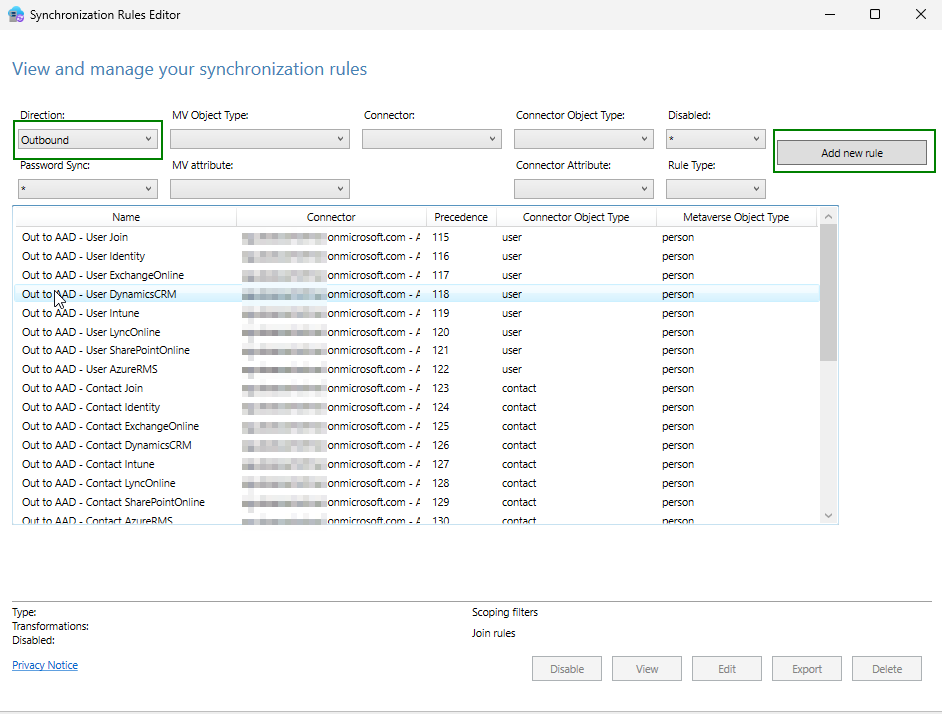Click the list scrollbar down arrow
The height and width of the screenshot is (714, 942).
click(828, 516)
